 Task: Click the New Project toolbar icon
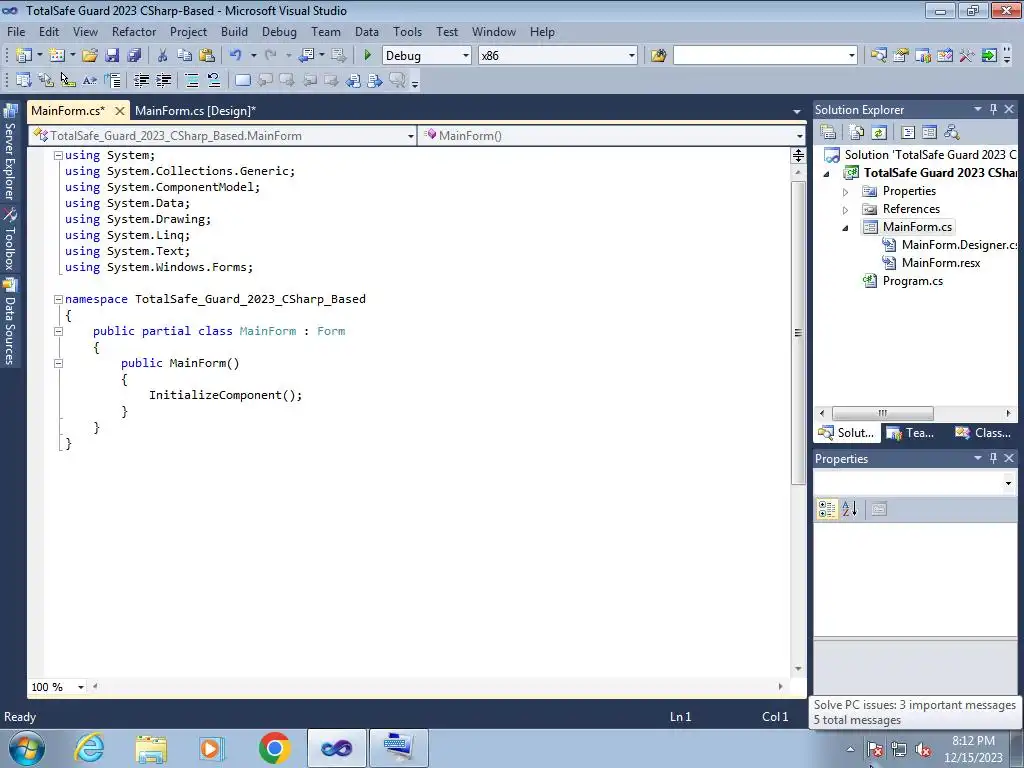point(24,56)
